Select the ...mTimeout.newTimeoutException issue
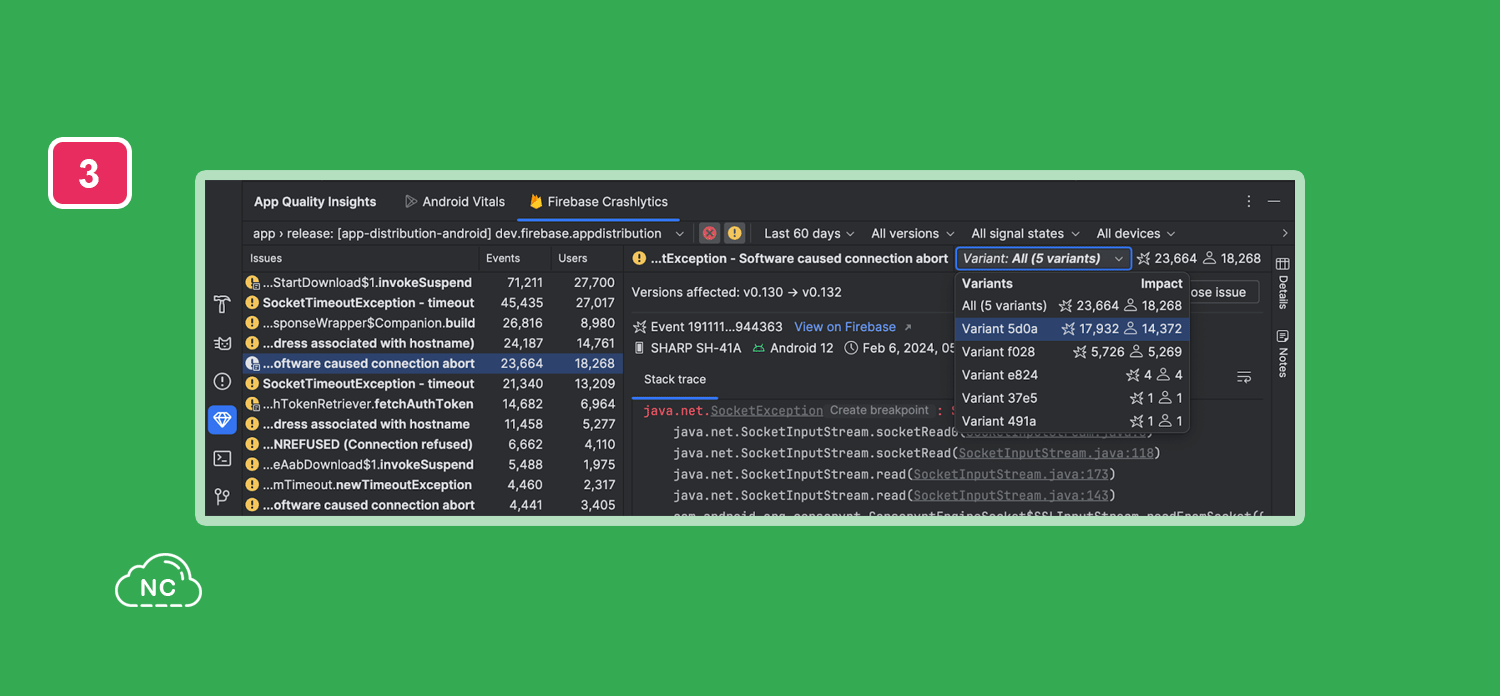Image resolution: width=1500 pixels, height=696 pixels. tap(432, 485)
